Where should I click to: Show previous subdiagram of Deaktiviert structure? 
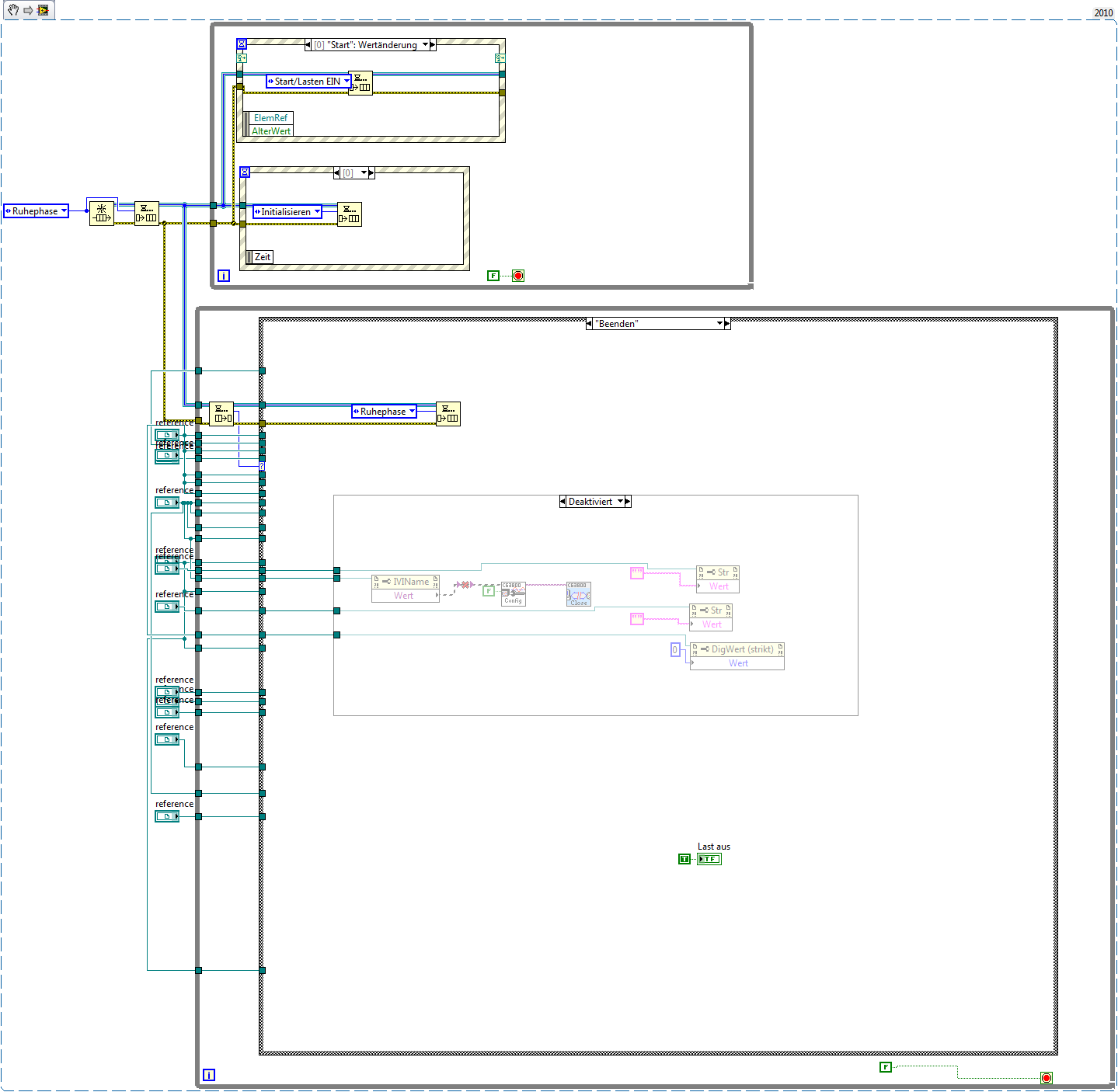(562, 502)
